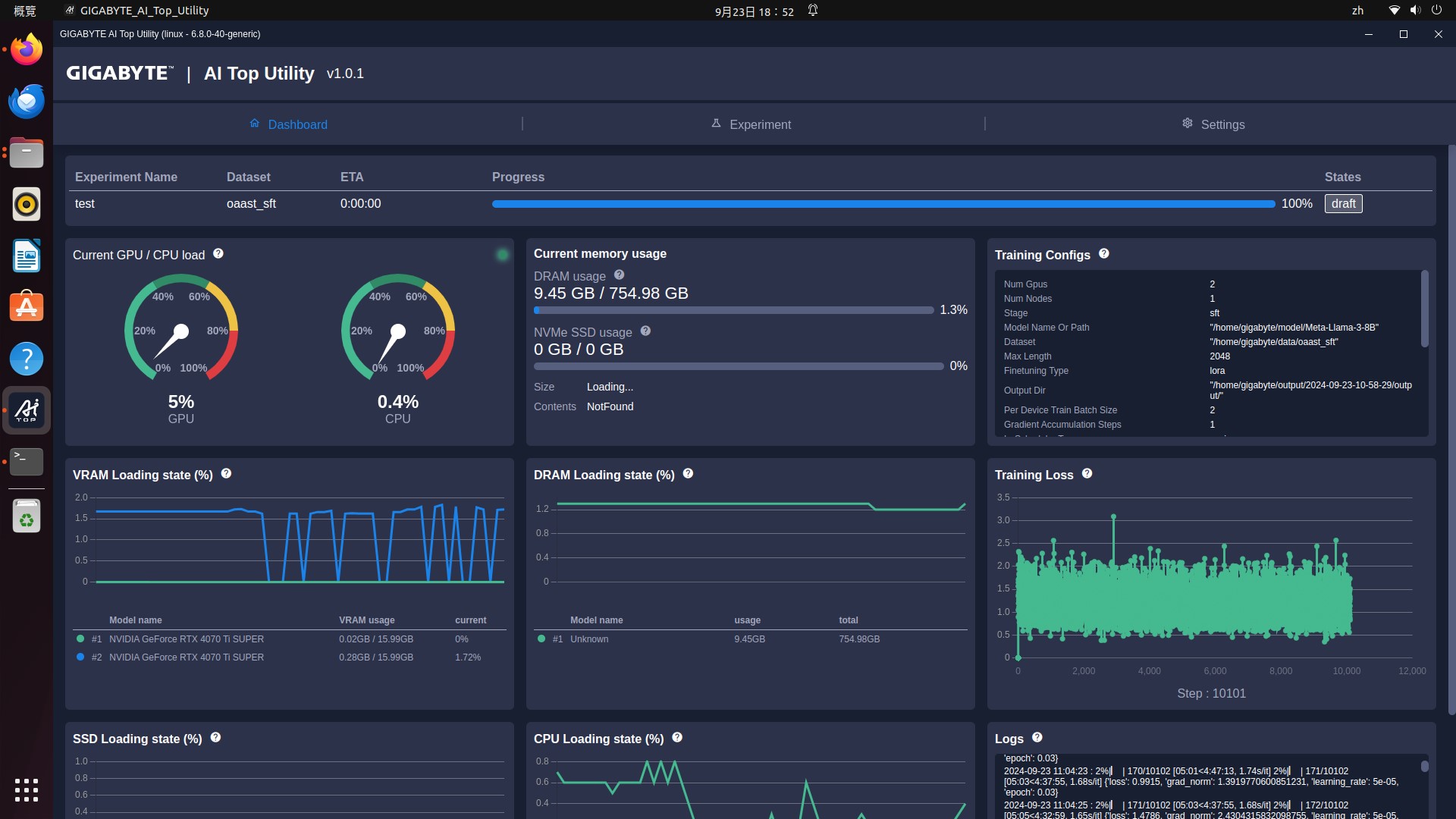Click the test experiment progress bar

pyautogui.click(x=883, y=204)
